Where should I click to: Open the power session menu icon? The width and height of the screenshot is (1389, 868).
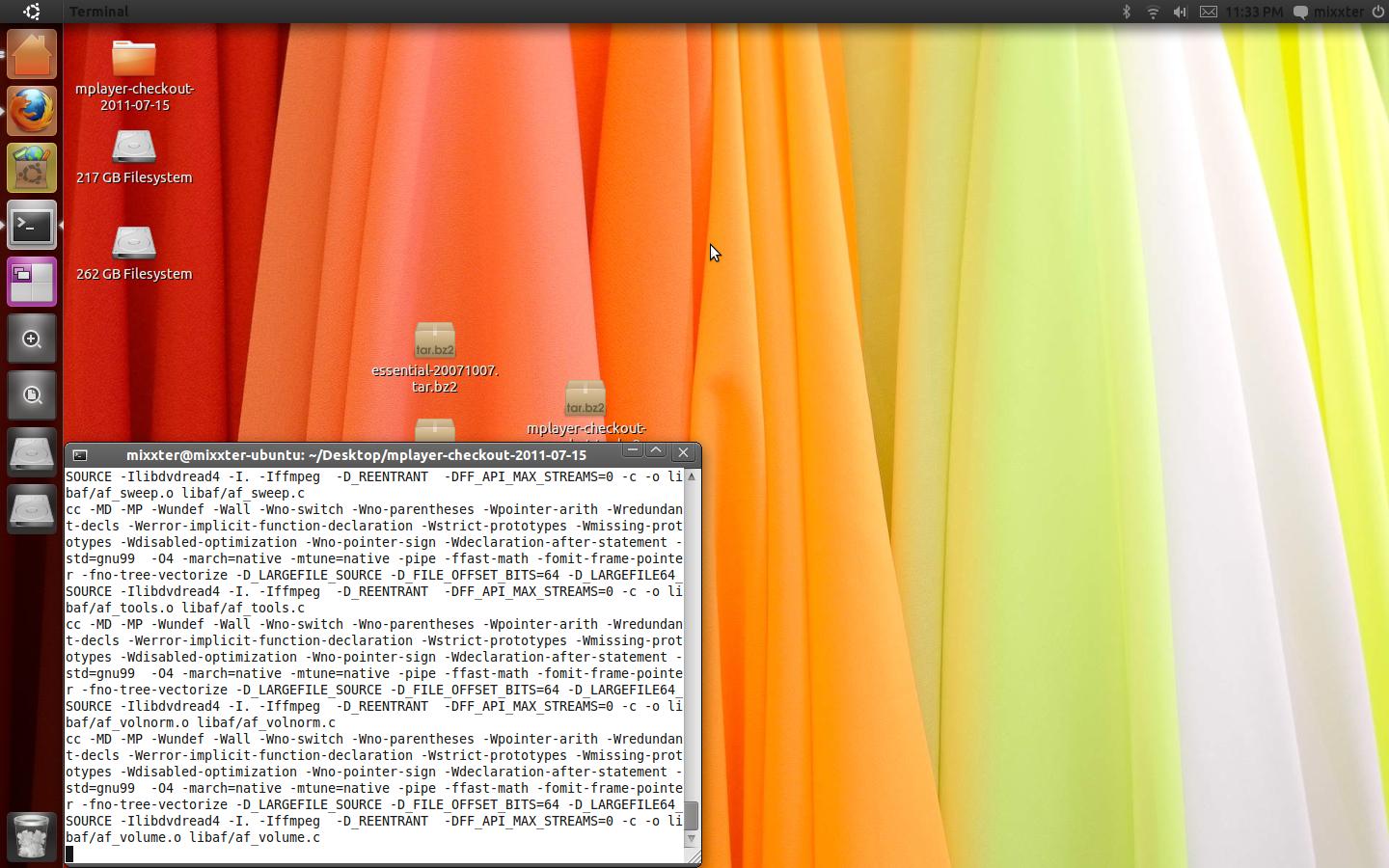tap(1376, 12)
